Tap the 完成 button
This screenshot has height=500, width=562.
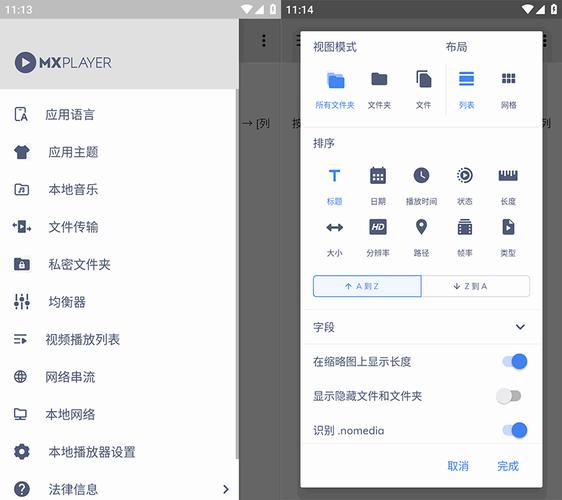coord(508,466)
